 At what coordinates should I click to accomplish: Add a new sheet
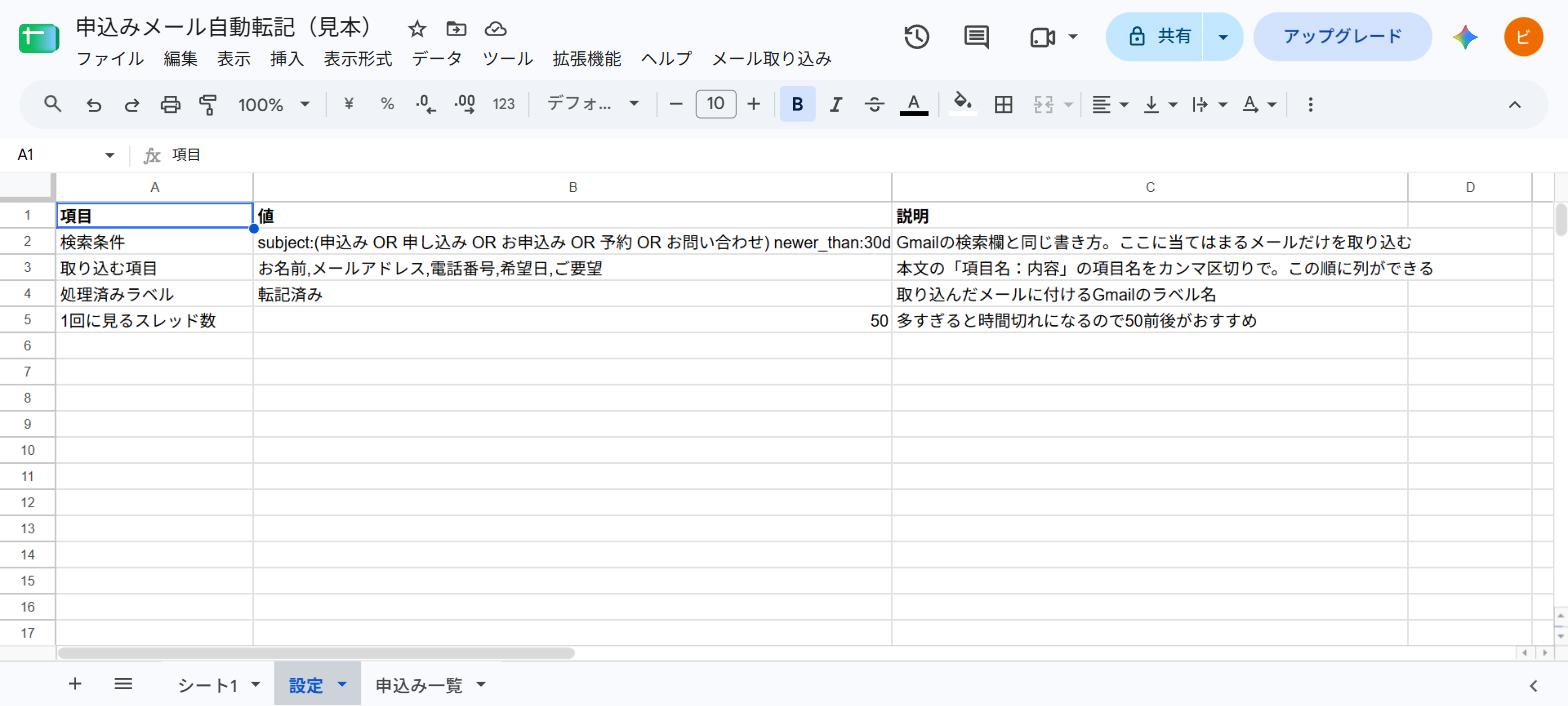(74, 684)
